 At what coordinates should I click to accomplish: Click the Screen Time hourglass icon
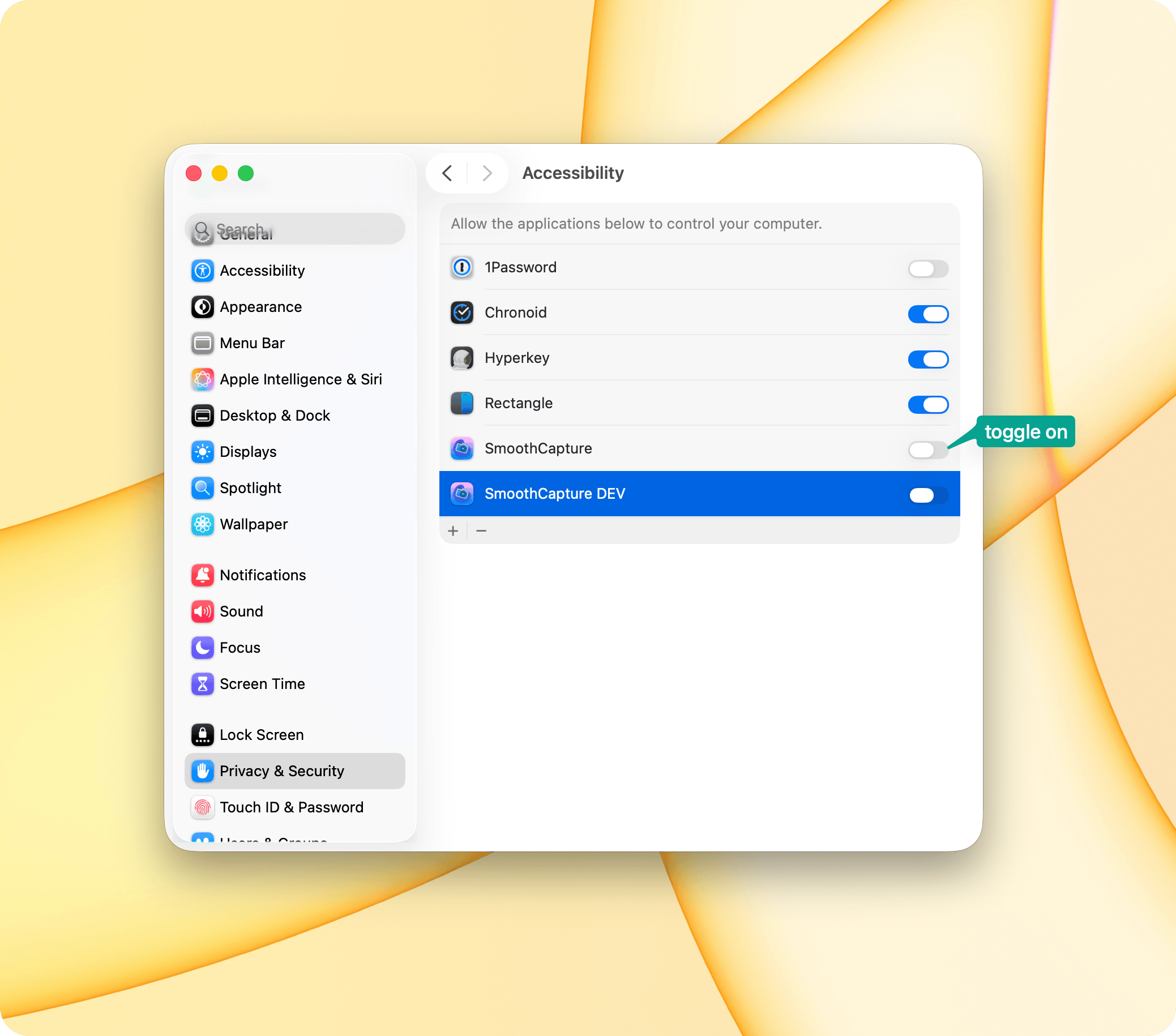tap(203, 684)
